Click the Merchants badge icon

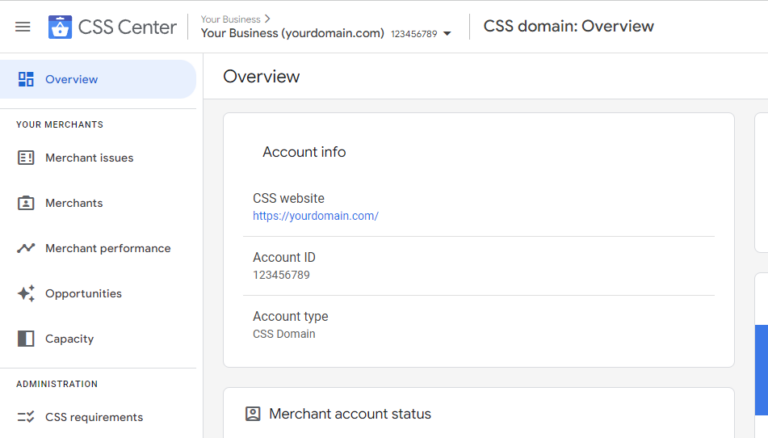(x=26, y=203)
